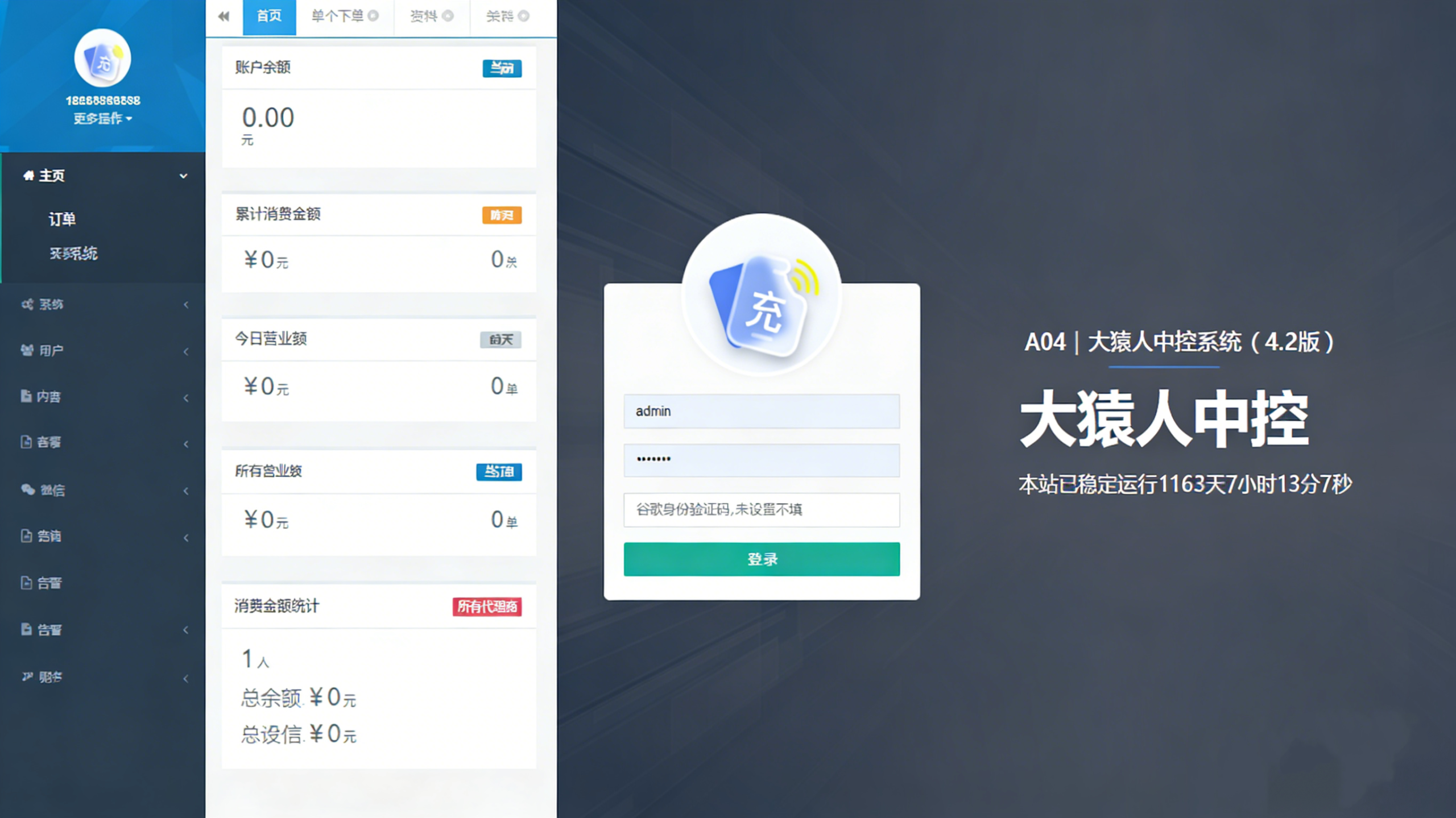Click the 微信 WeChat icon in sidebar

[28, 490]
